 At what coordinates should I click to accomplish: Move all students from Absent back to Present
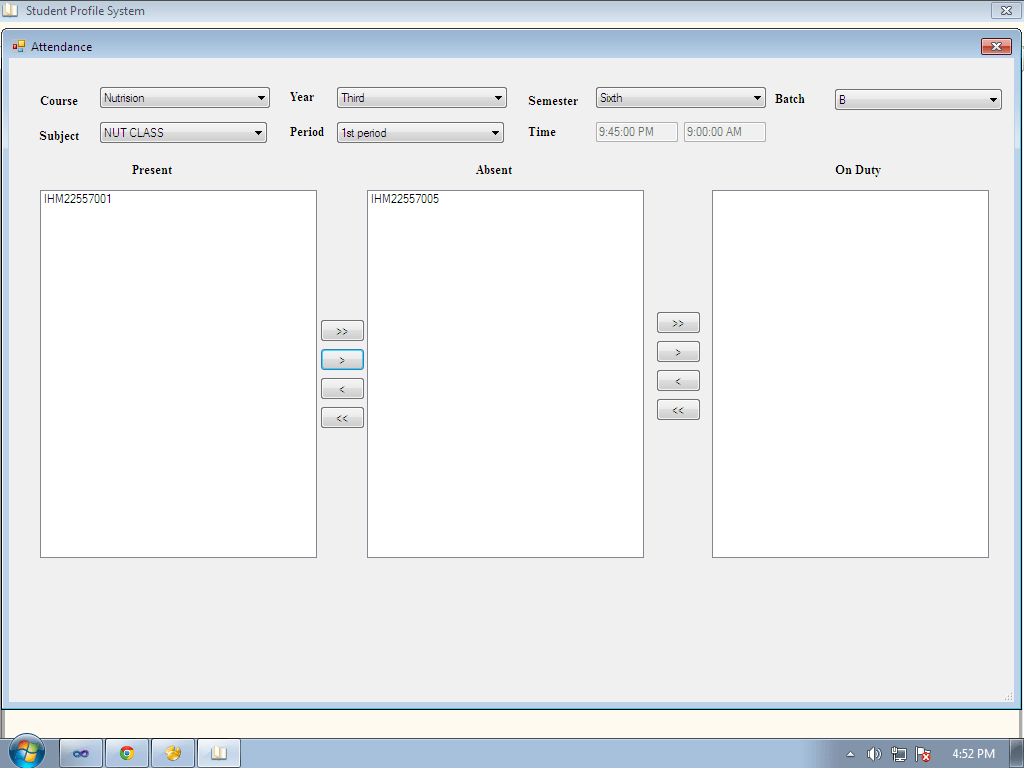342,418
